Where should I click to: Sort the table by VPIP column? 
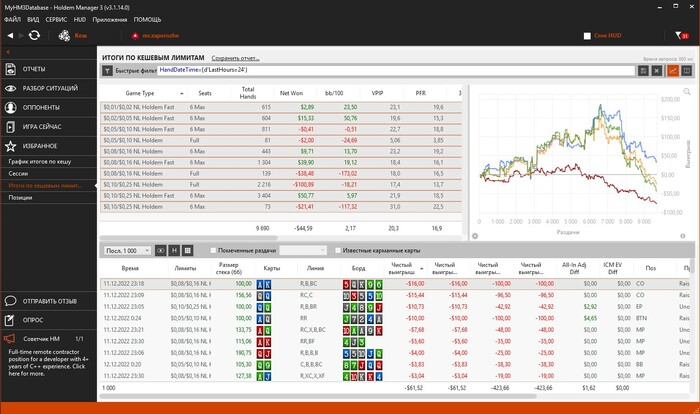click(377, 93)
